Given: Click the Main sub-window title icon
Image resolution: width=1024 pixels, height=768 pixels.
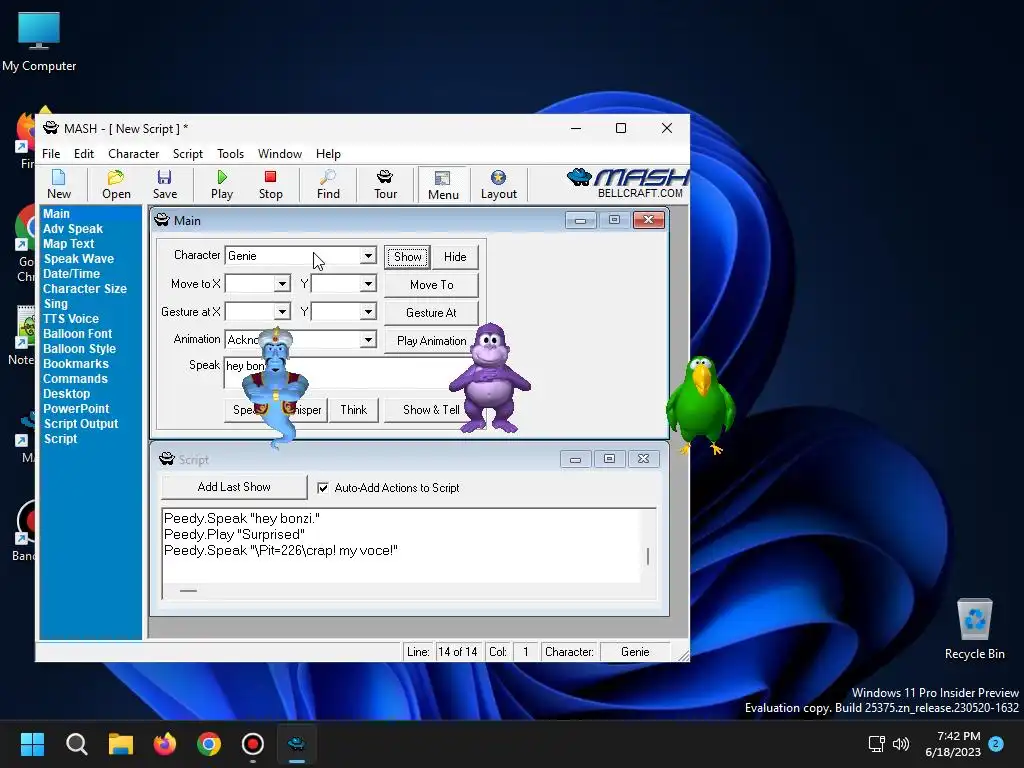Looking at the screenshot, I should point(161,220).
